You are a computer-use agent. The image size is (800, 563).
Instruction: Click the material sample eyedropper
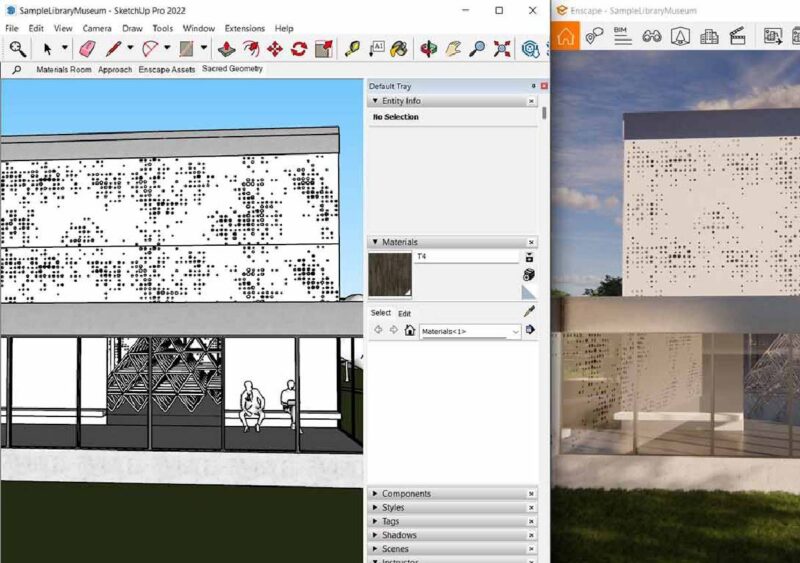click(529, 311)
